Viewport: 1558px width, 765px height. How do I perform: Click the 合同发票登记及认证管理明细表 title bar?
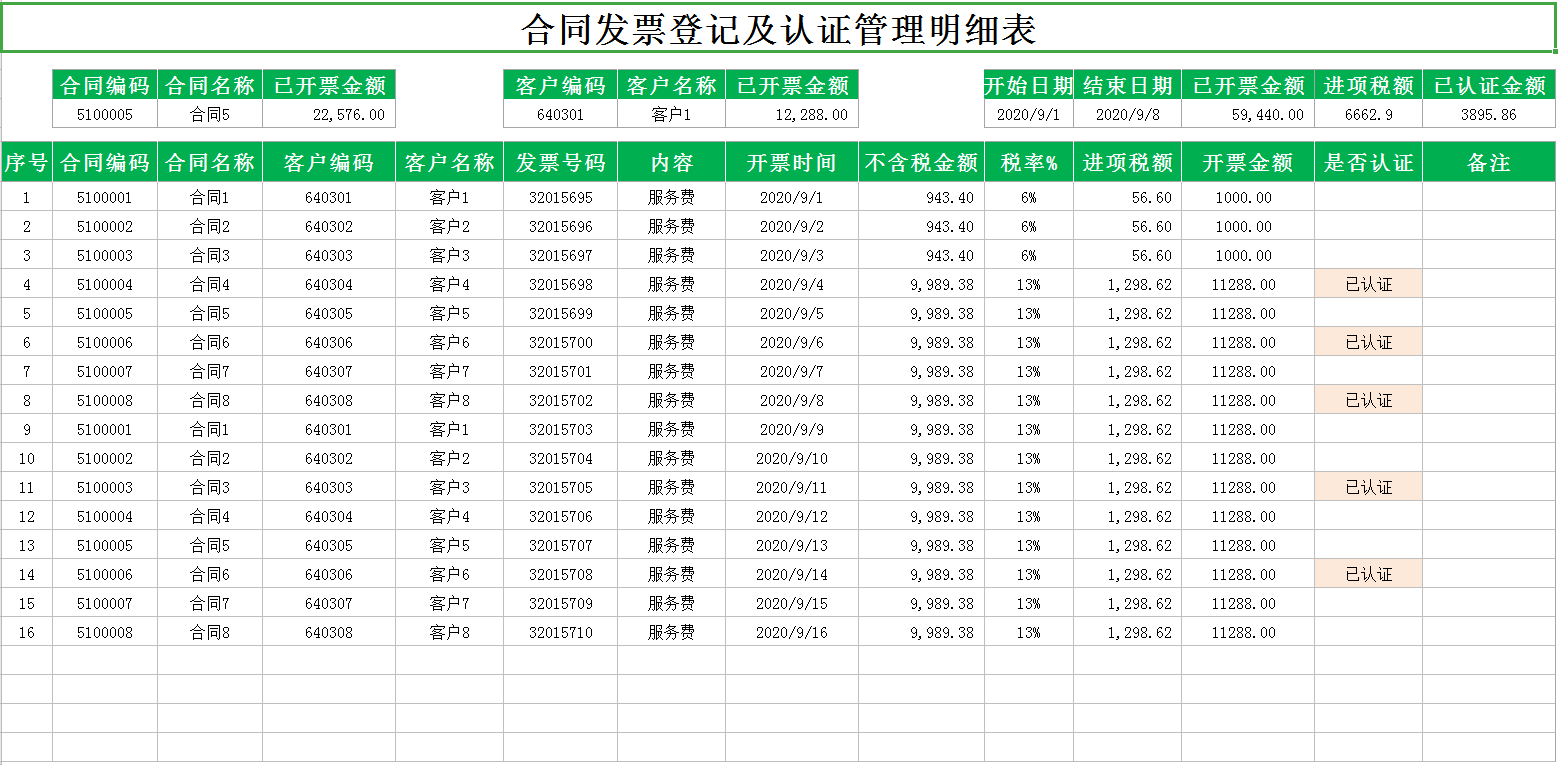click(x=779, y=22)
